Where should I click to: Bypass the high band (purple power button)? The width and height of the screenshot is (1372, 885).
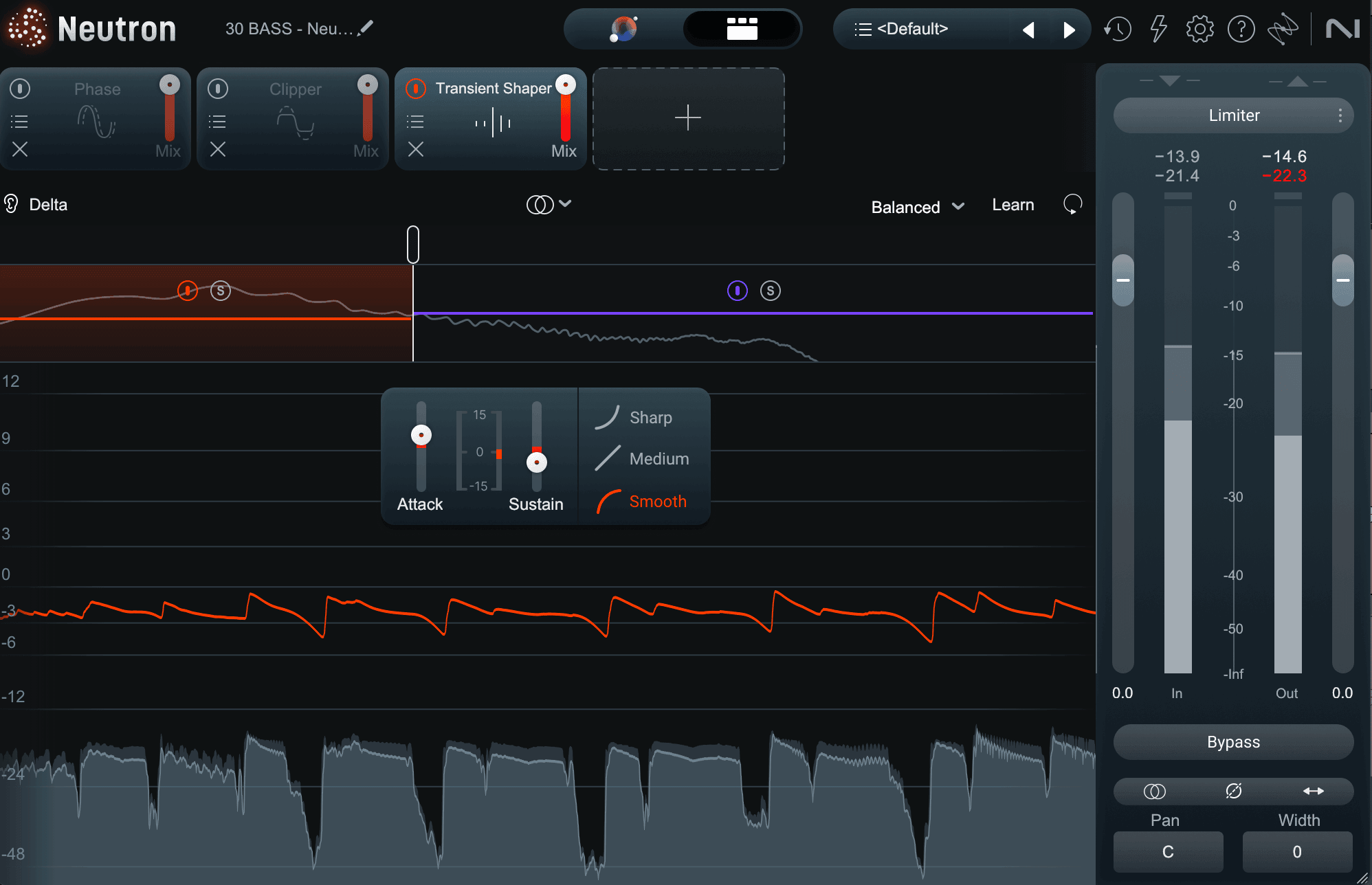tap(738, 291)
